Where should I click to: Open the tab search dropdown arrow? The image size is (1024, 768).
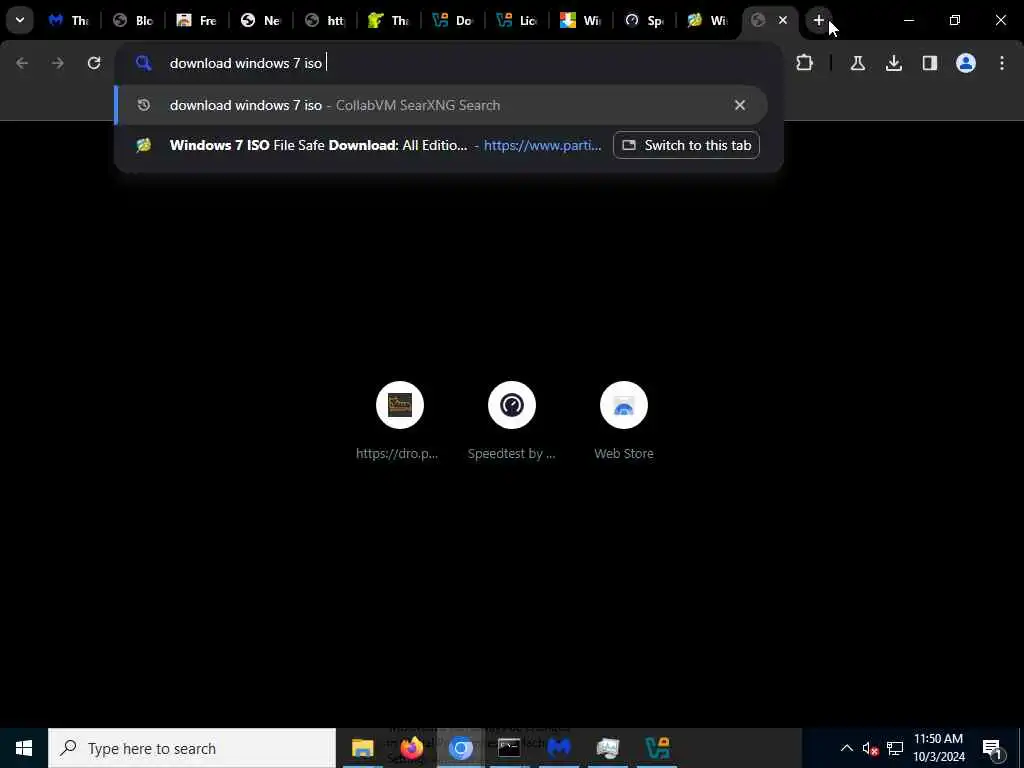tap(20, 20)
